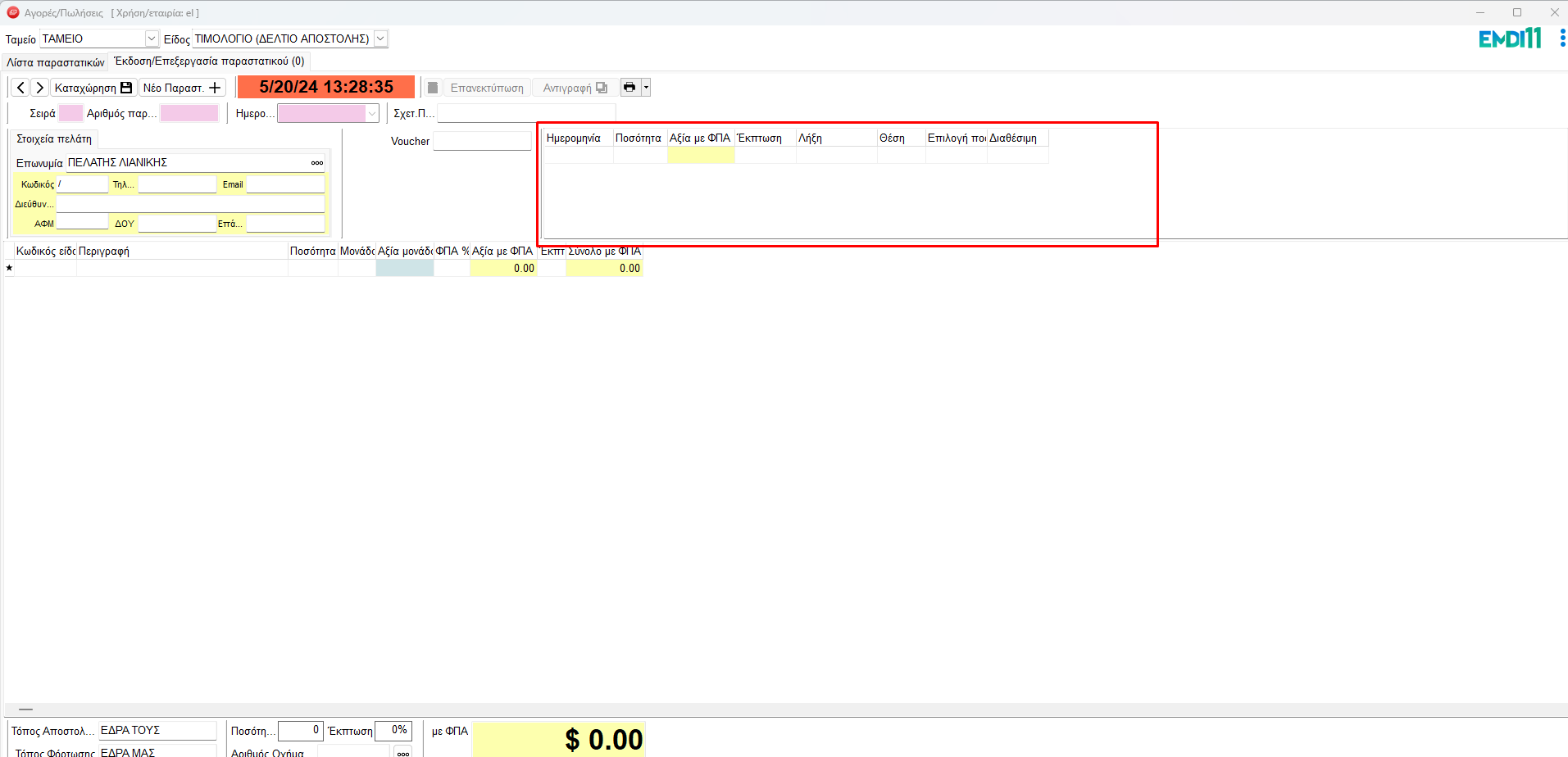
Task: Click the Τηλ... phone field
Action: (x=177, y=184)
